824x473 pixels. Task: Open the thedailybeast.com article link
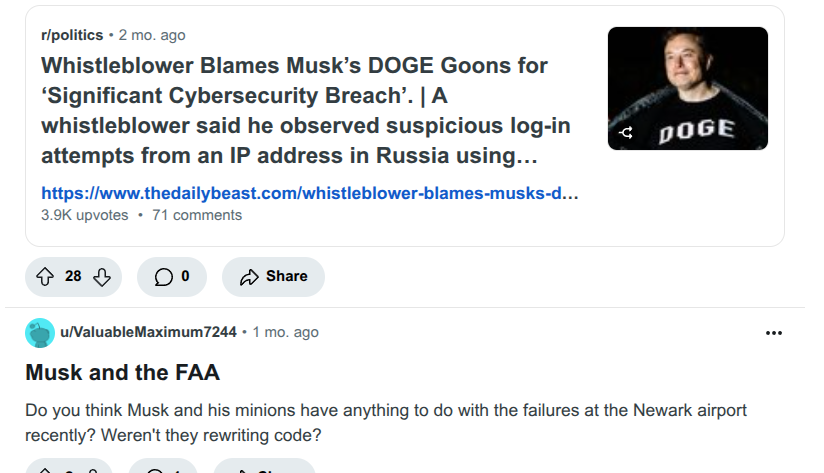[x=310, y=193]
